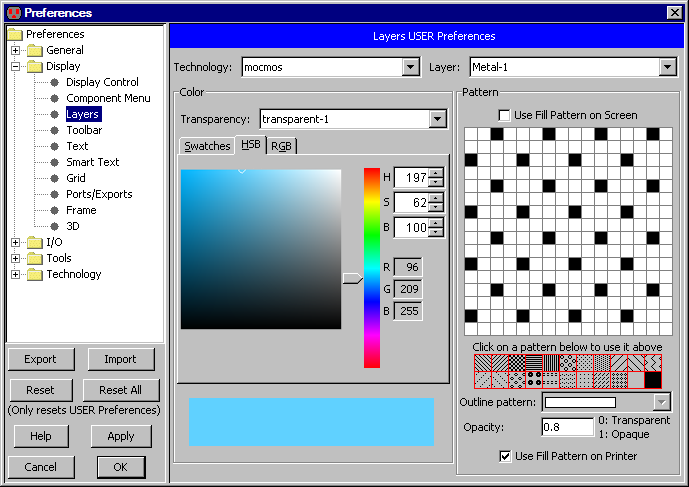
Task: Click the Technology folder icon in tree
Action: [x=35, y=274]
